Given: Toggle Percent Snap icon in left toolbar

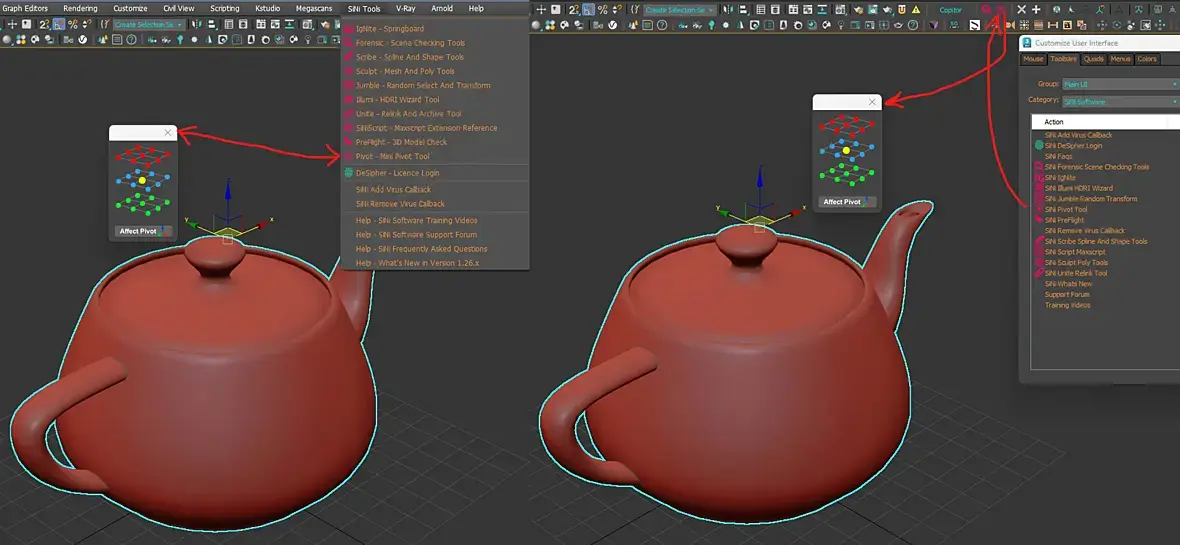Looking at the screenshot, I should [x=73, y=25].
